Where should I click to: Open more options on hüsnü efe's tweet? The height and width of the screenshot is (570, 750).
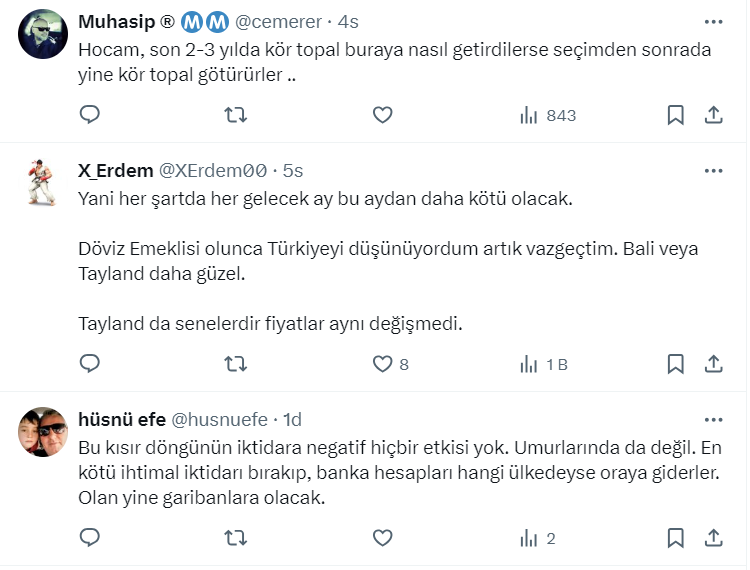coord(713,419)
